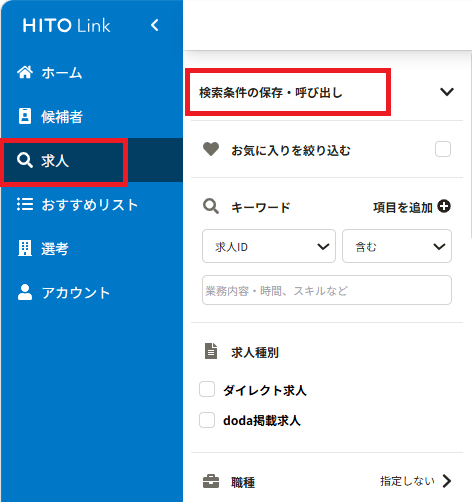Click the magnifier icon beside 求人 in sidebar
This screenshot has width=472, height=502.
click(25, 160)
